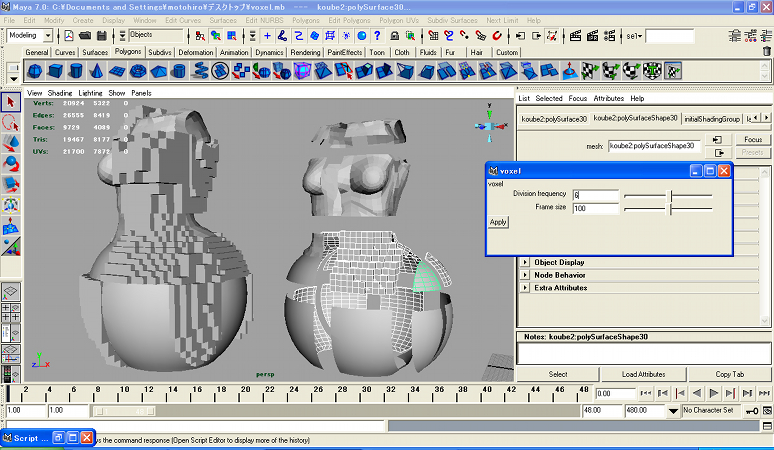Choose the Rotate tool in toolbox
Viewport: 774px width, 450px height.
11,164
